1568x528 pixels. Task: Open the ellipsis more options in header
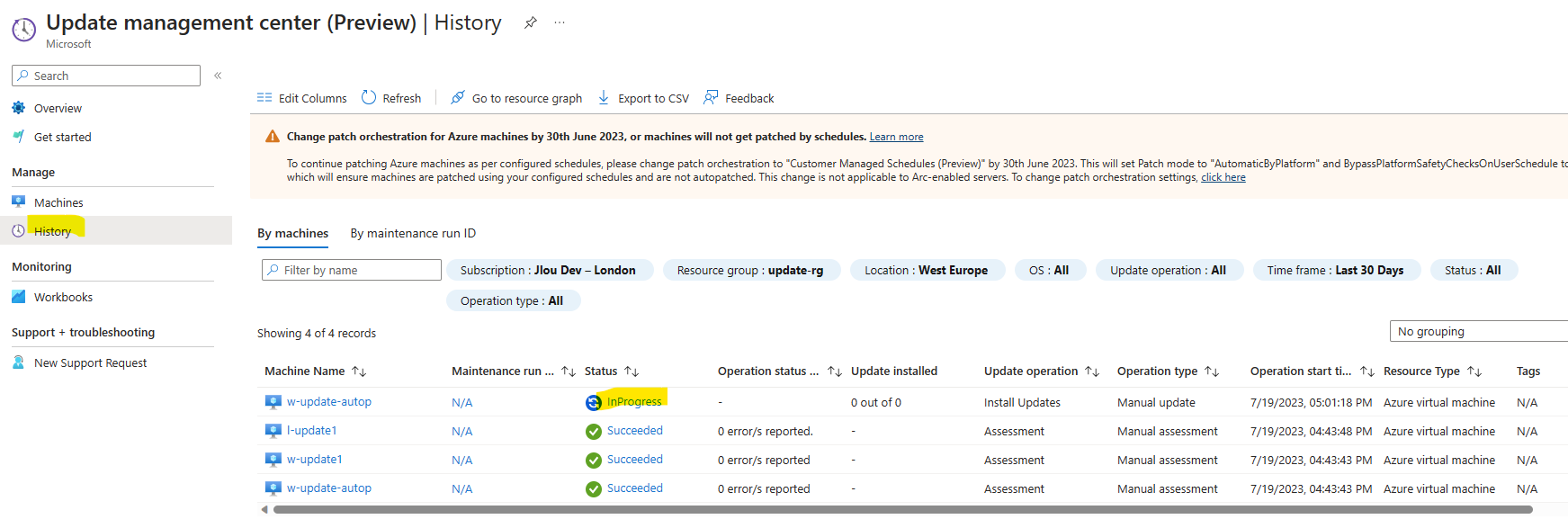click(560, 22)
